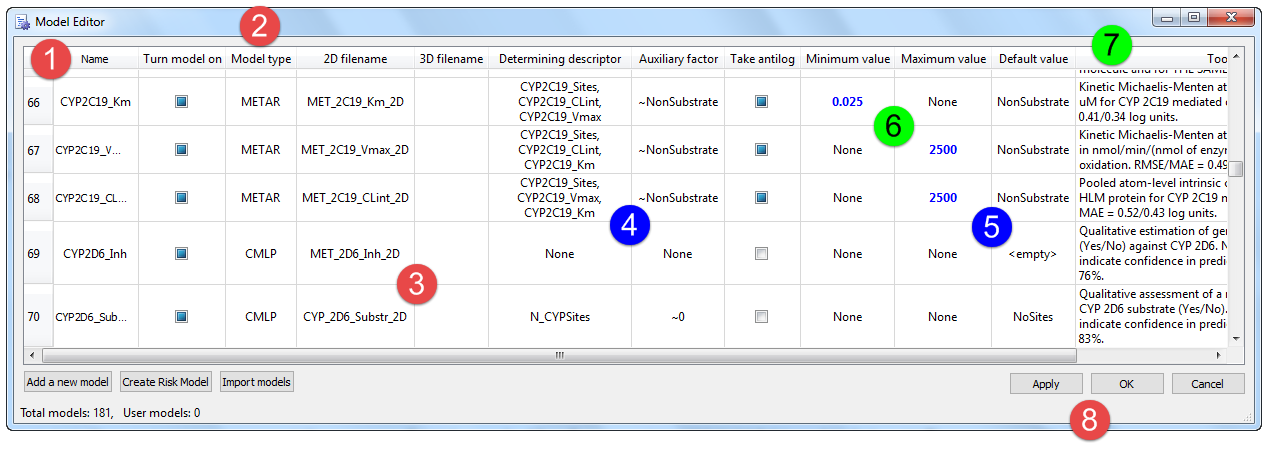The image size is (1277, 451).
Task: Click the Take antilog column header
Action: tap(762, 59)
